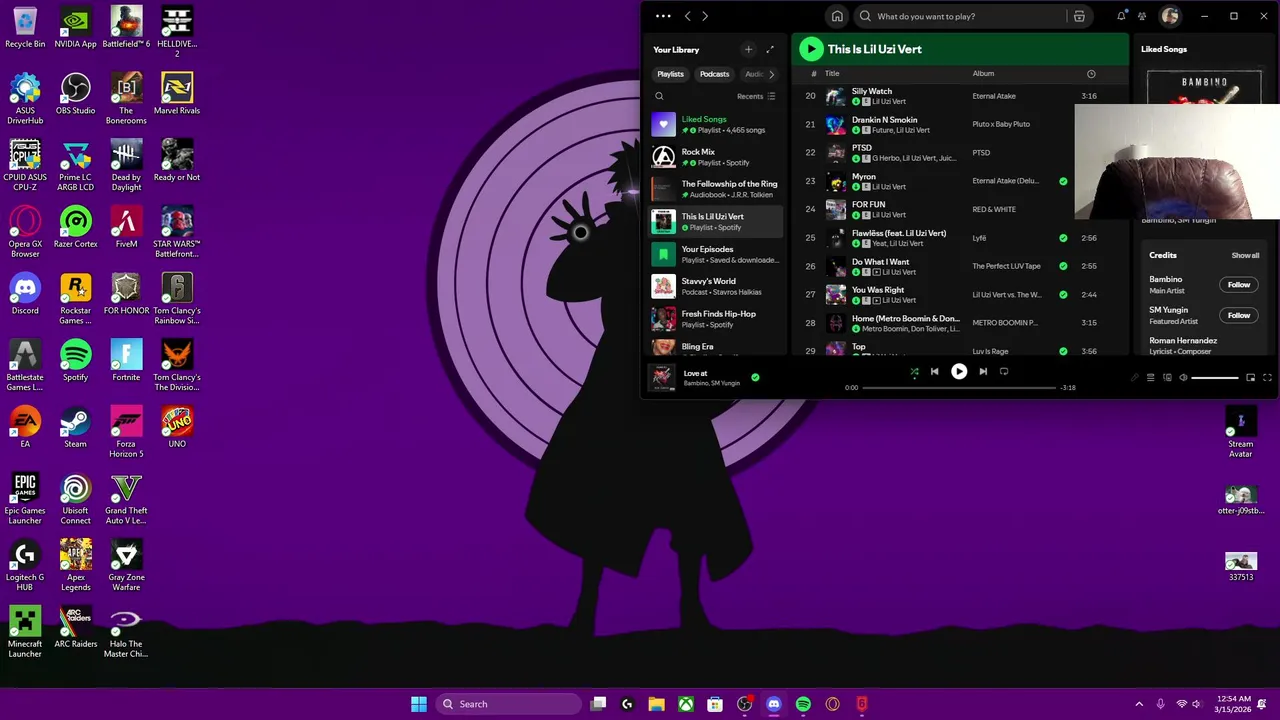Open Discord from the taskbar

[773, 704]
